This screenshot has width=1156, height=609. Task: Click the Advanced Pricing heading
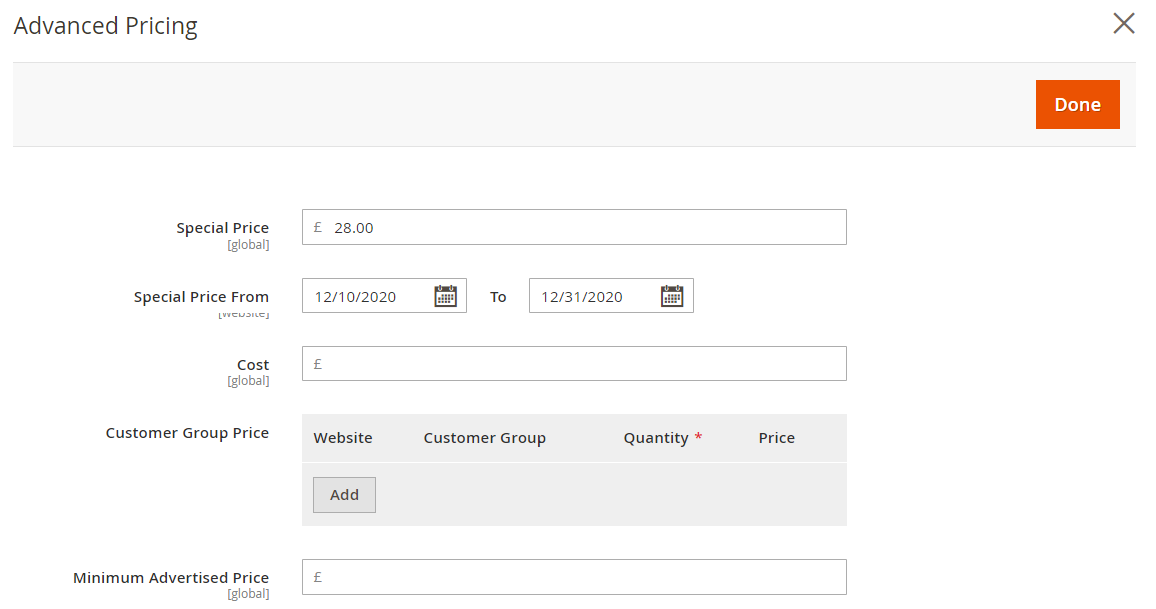pyautogui.click(x=105, y=26)
